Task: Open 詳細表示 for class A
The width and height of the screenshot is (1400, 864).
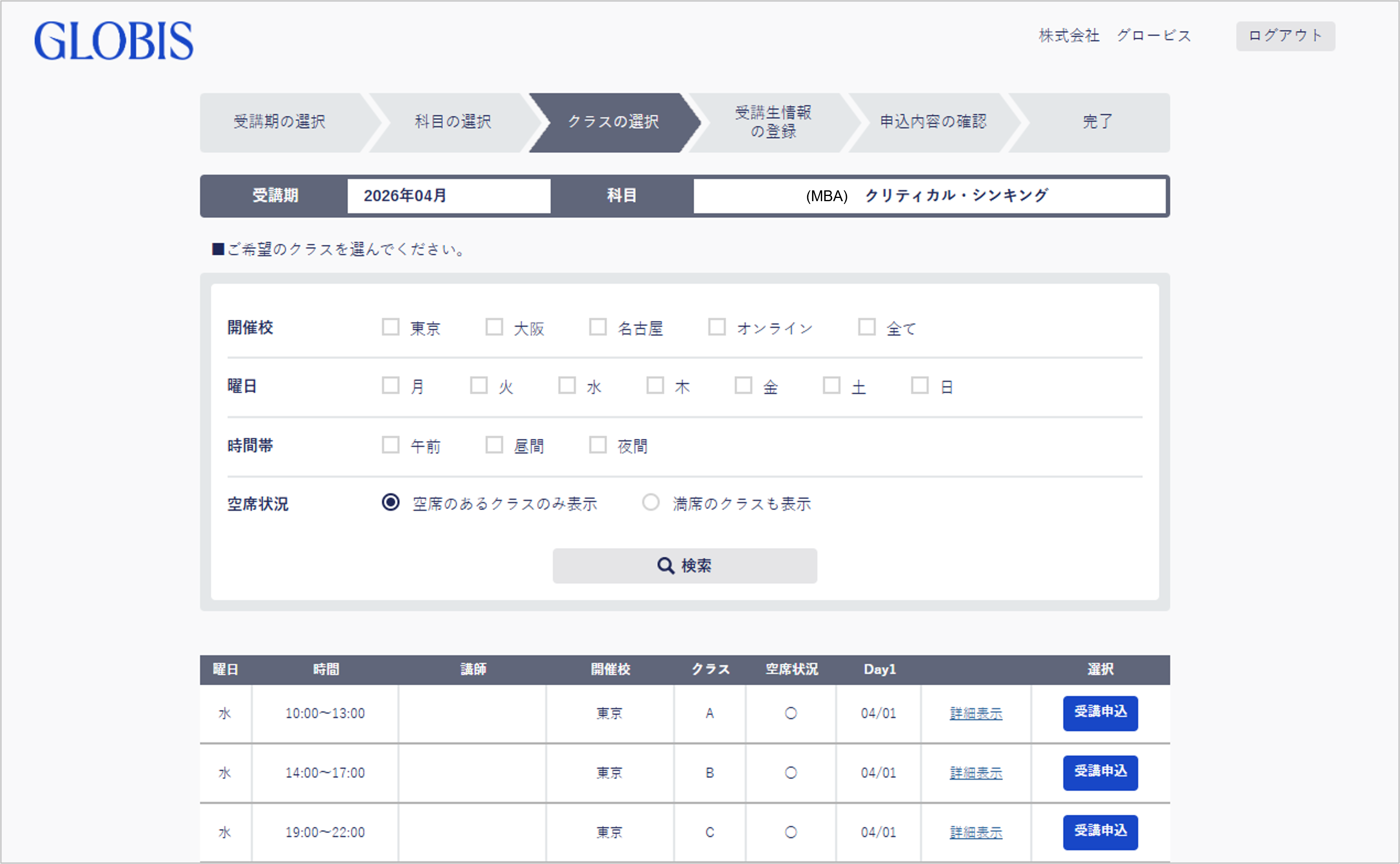Action: [976, 714]
